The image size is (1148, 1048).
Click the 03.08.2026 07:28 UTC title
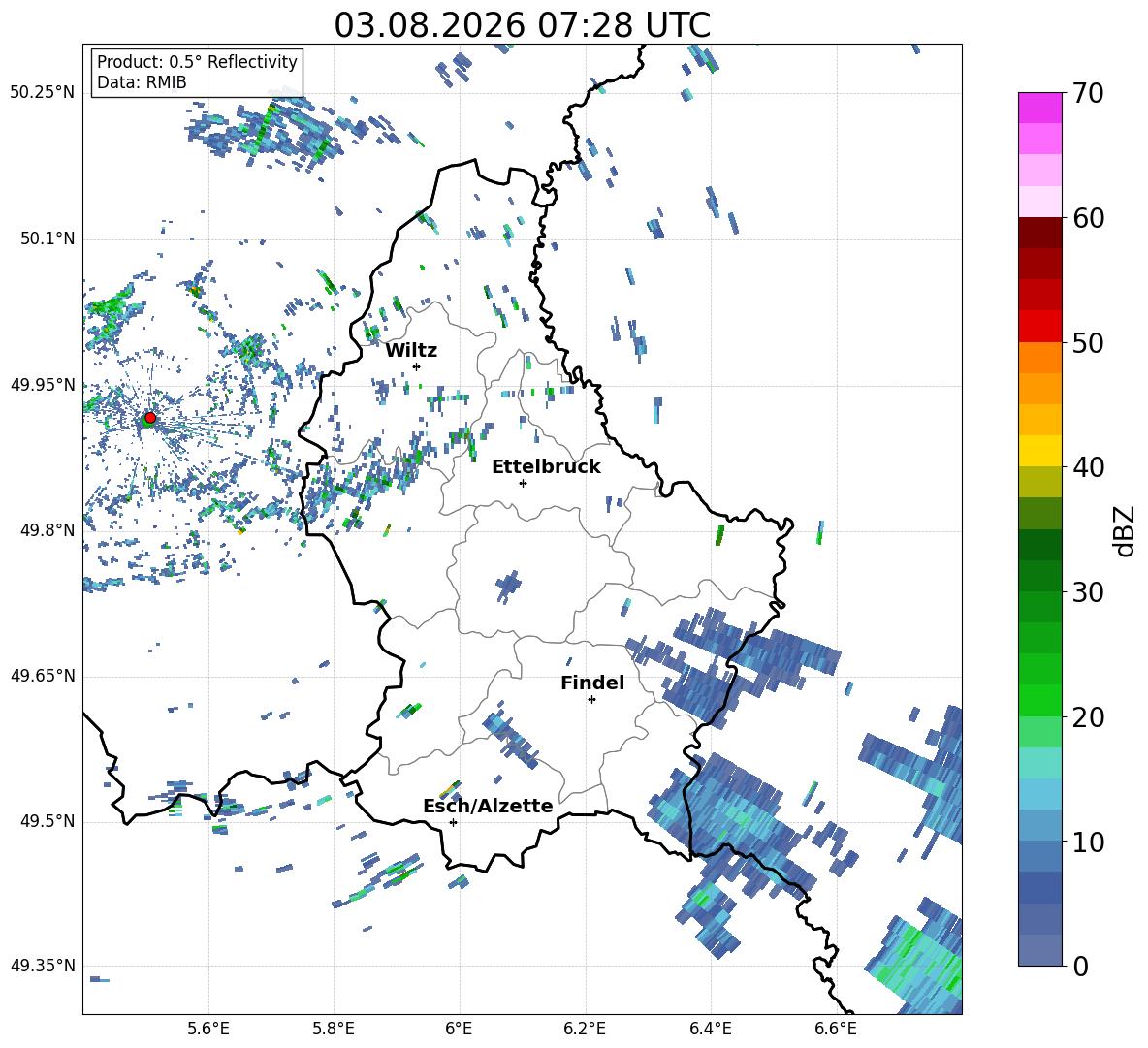point(522,25)
